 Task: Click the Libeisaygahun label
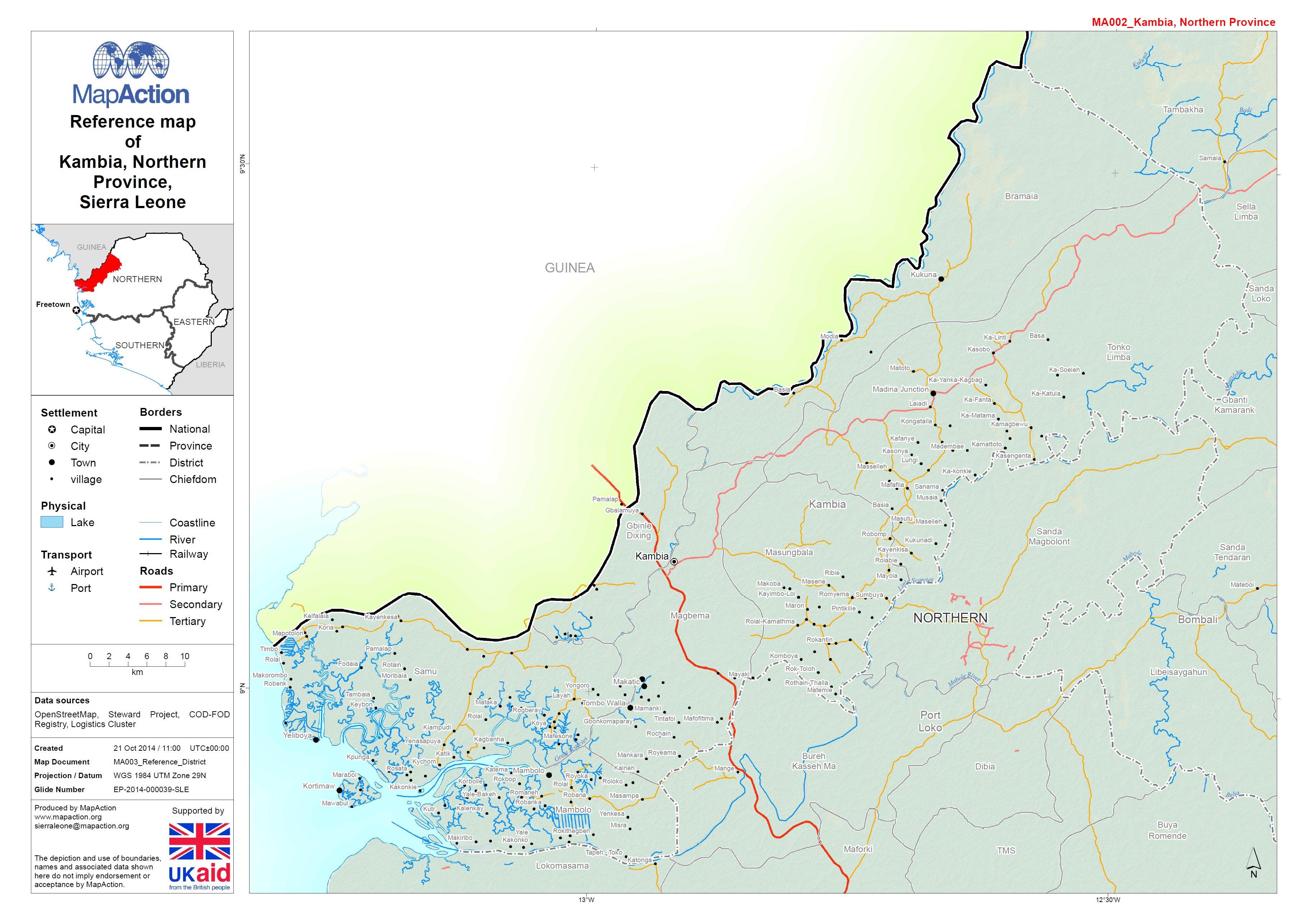[x=1178, y=672]
